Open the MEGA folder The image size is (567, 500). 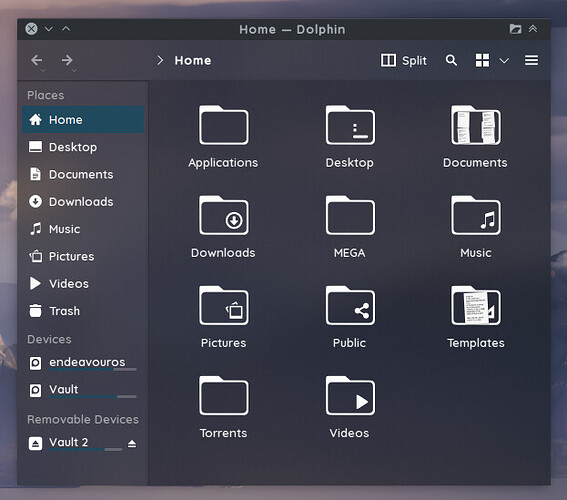(x=350, y=227)
